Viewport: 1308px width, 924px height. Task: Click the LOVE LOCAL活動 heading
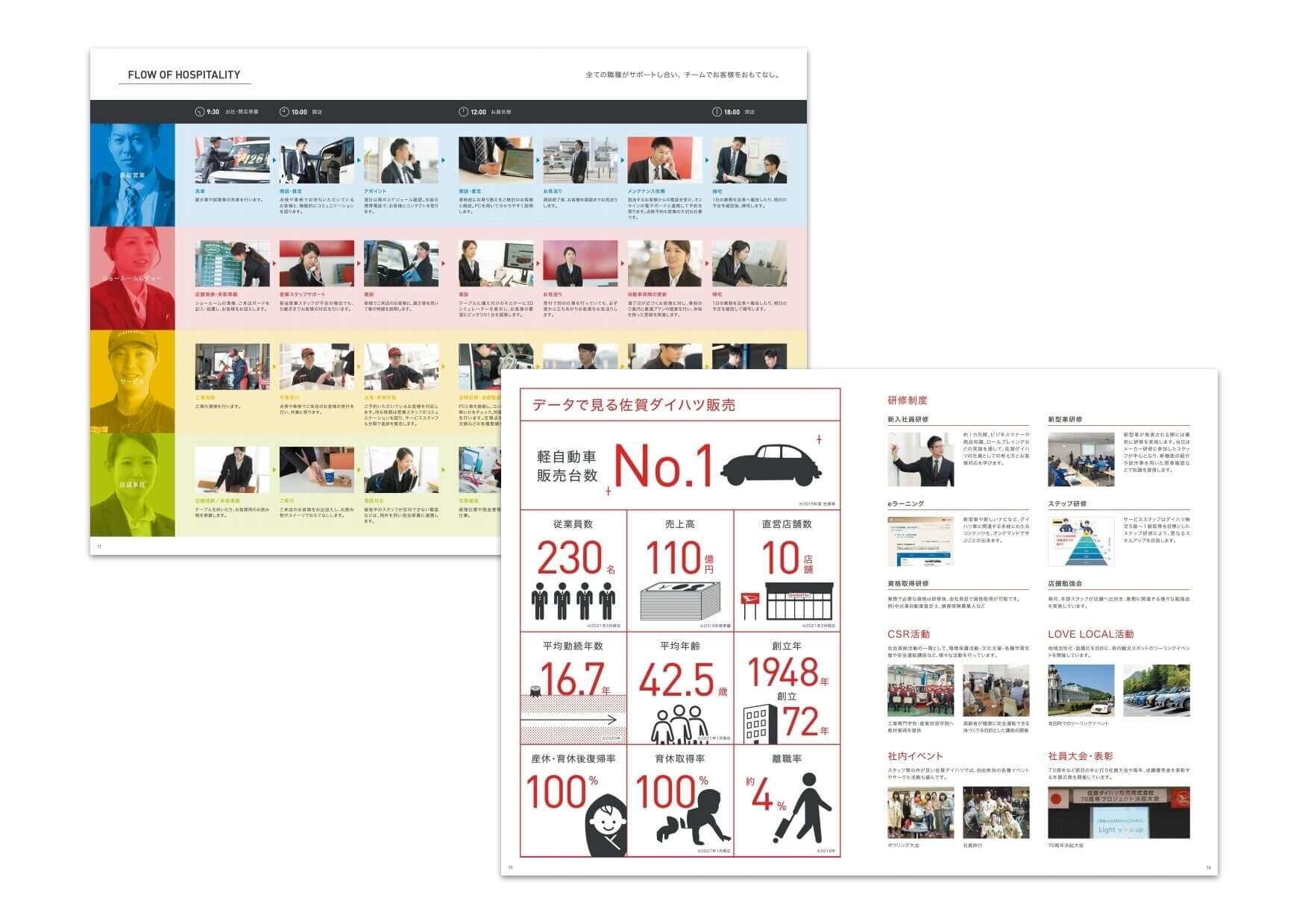pos(1091,634)
